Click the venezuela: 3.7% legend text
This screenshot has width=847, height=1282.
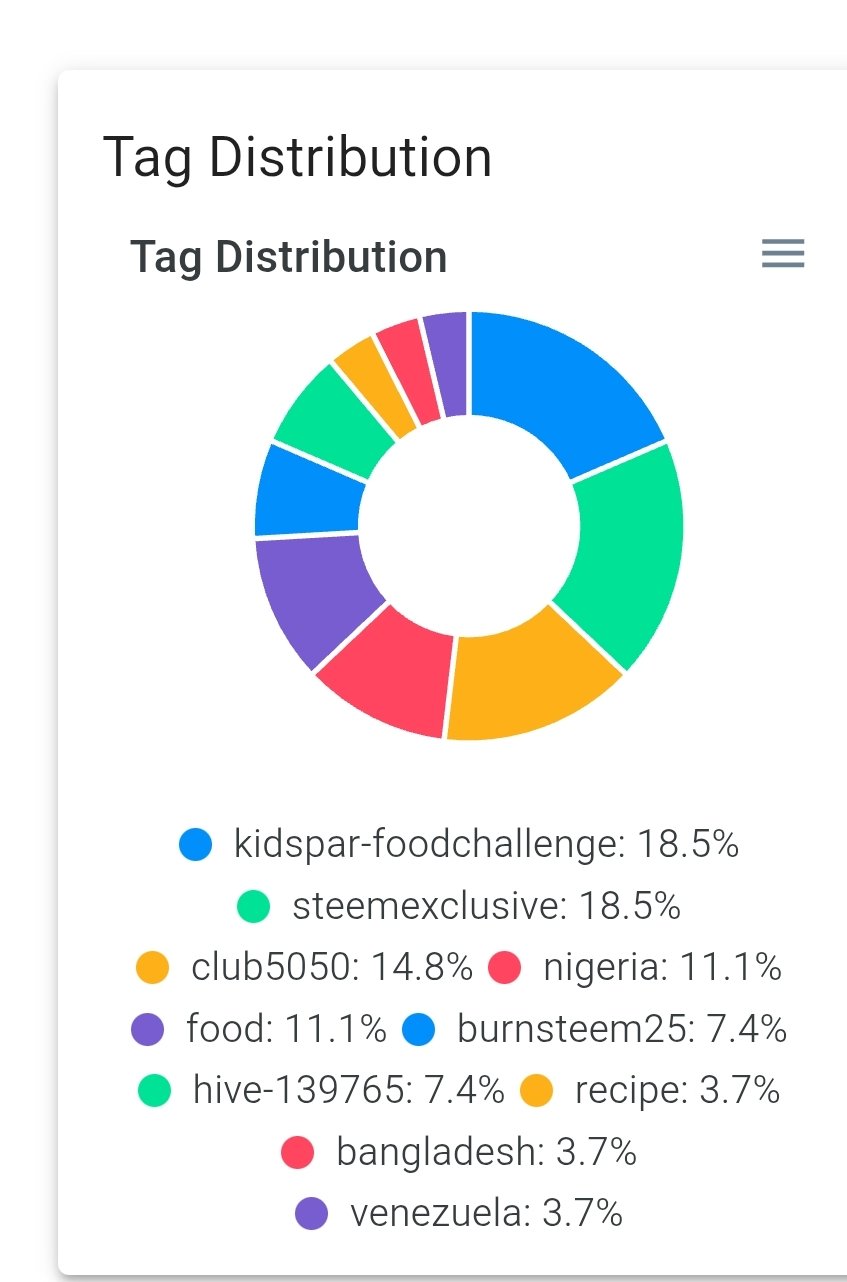(486, 1213)
